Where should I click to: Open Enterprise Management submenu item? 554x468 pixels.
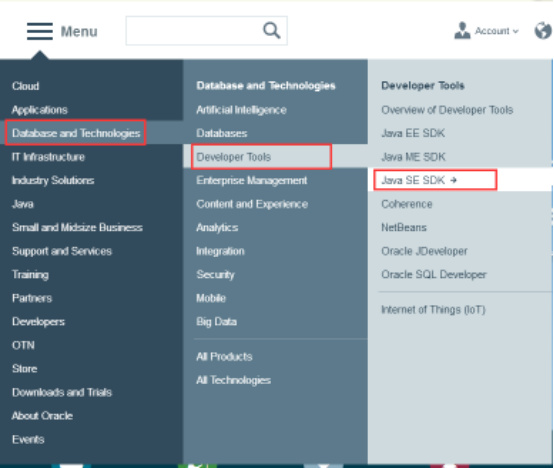click(x=252, y=180)
